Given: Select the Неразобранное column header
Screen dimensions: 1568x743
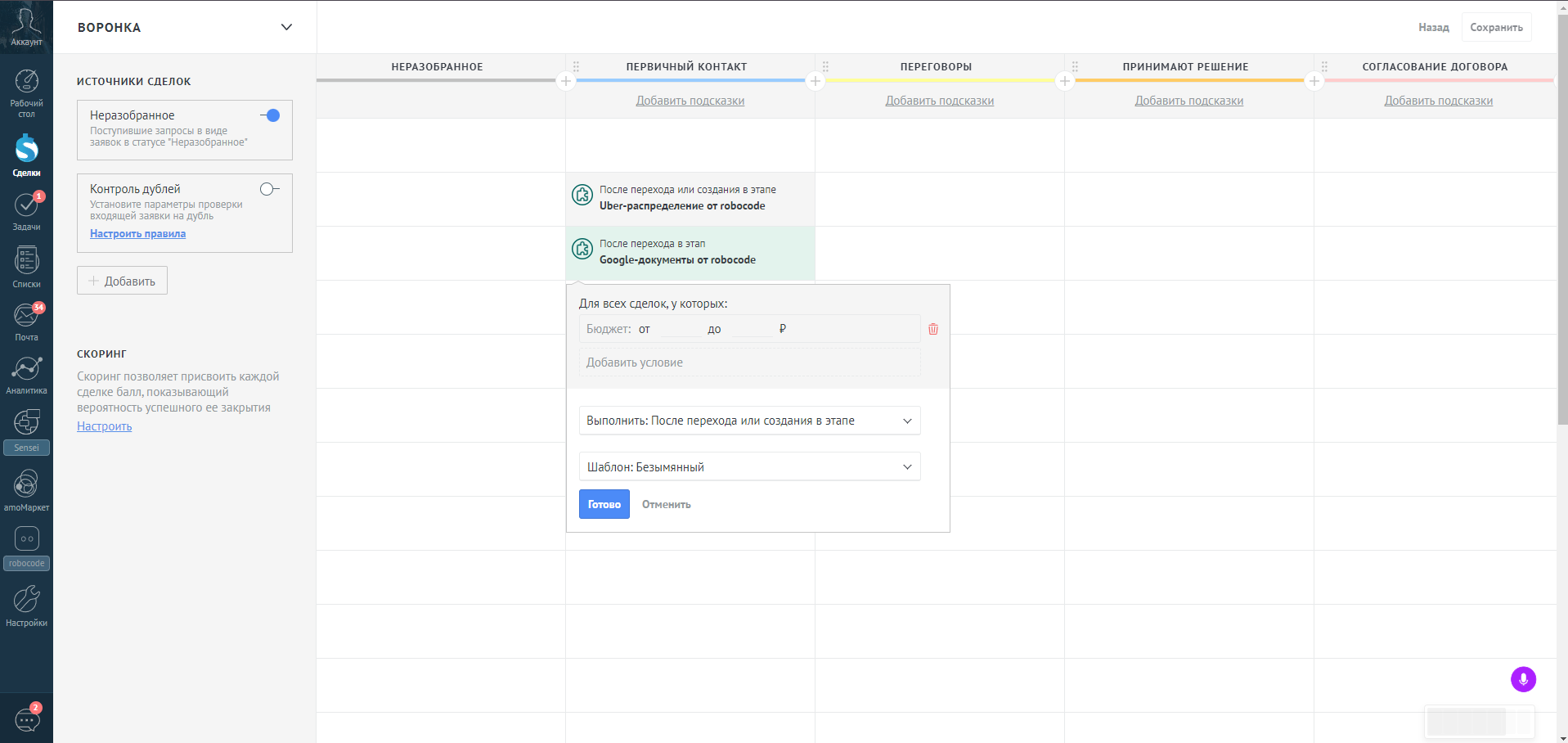Looking at the screenshot, I should (x=438, y=66).
